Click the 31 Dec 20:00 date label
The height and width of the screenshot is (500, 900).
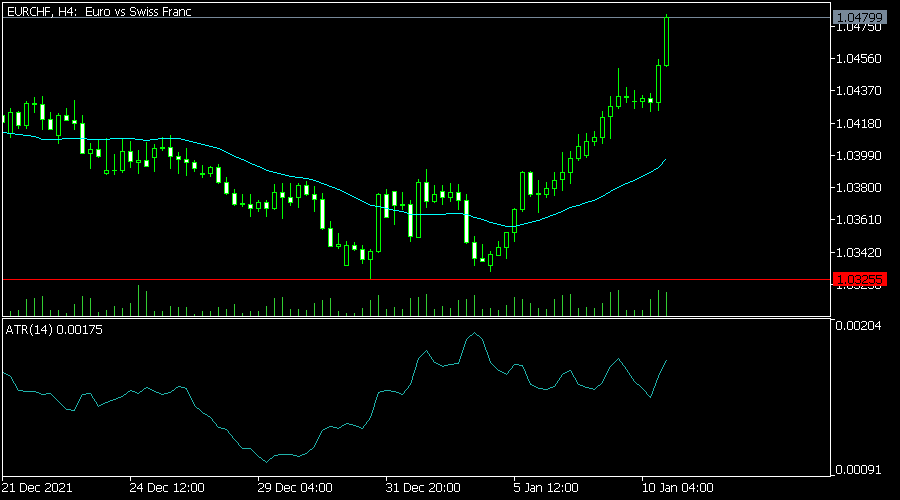[423, 488]
